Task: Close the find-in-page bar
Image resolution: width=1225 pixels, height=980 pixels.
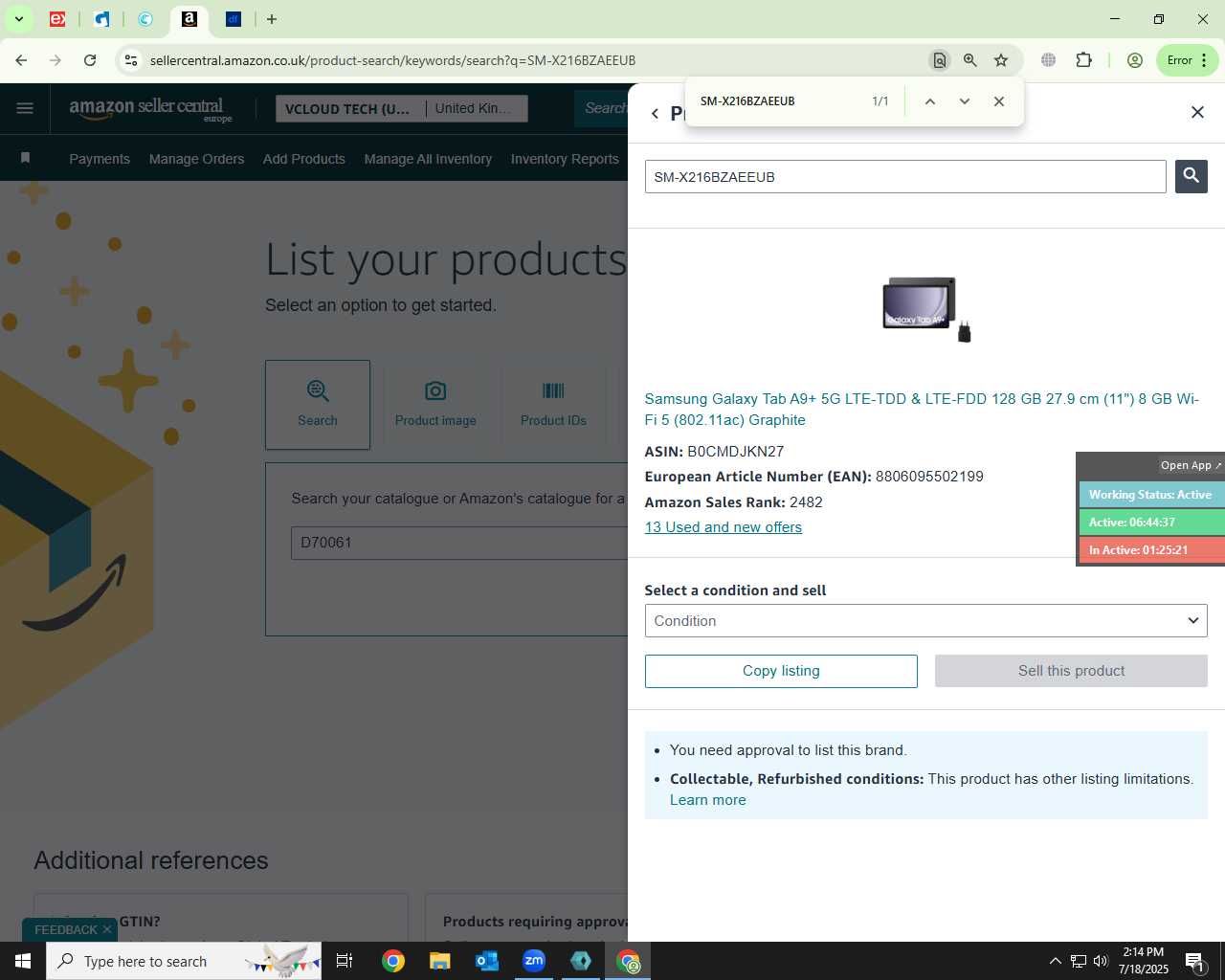Action: (x=999, y=101)
